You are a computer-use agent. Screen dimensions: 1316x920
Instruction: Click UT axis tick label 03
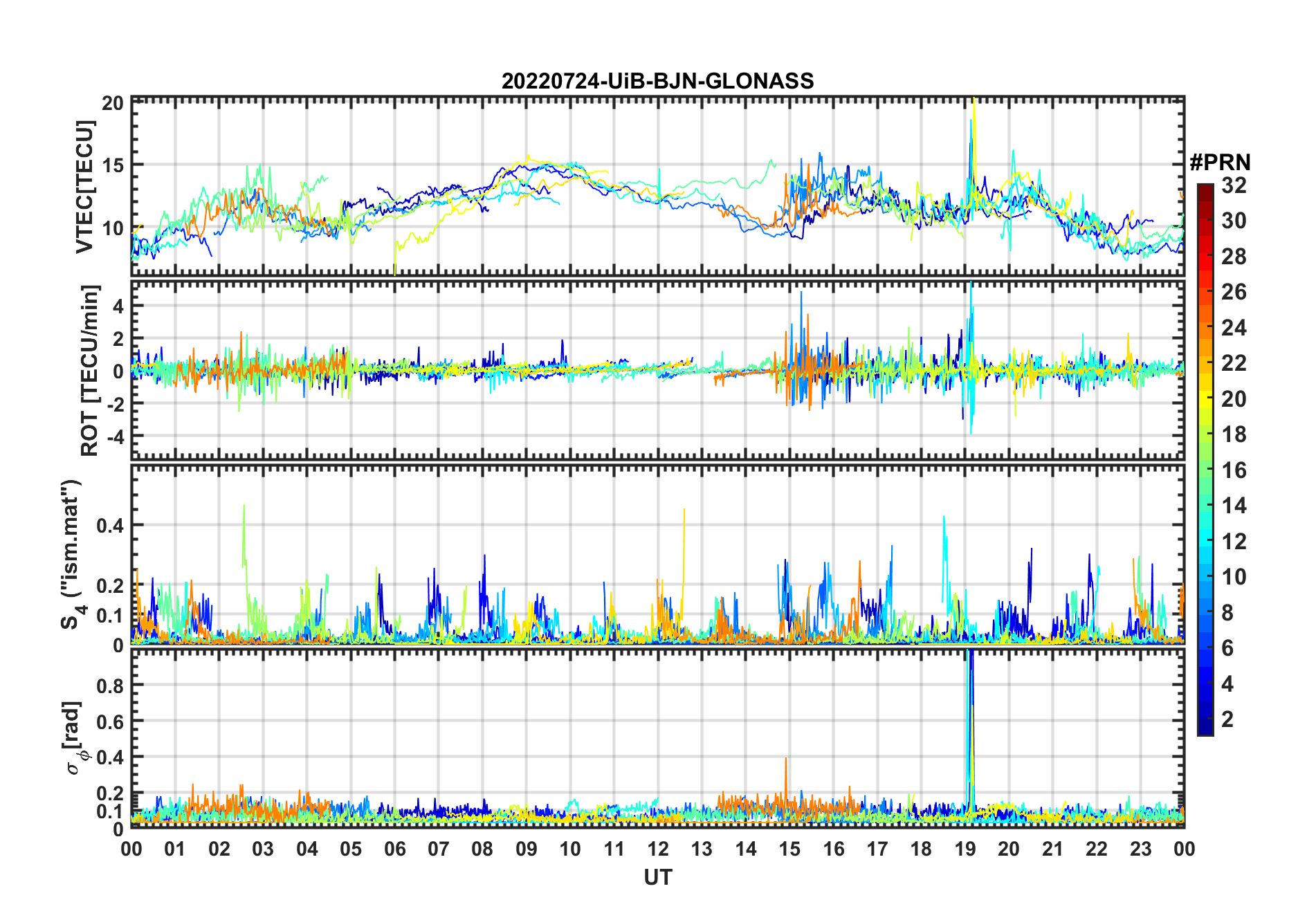(263, 849)
